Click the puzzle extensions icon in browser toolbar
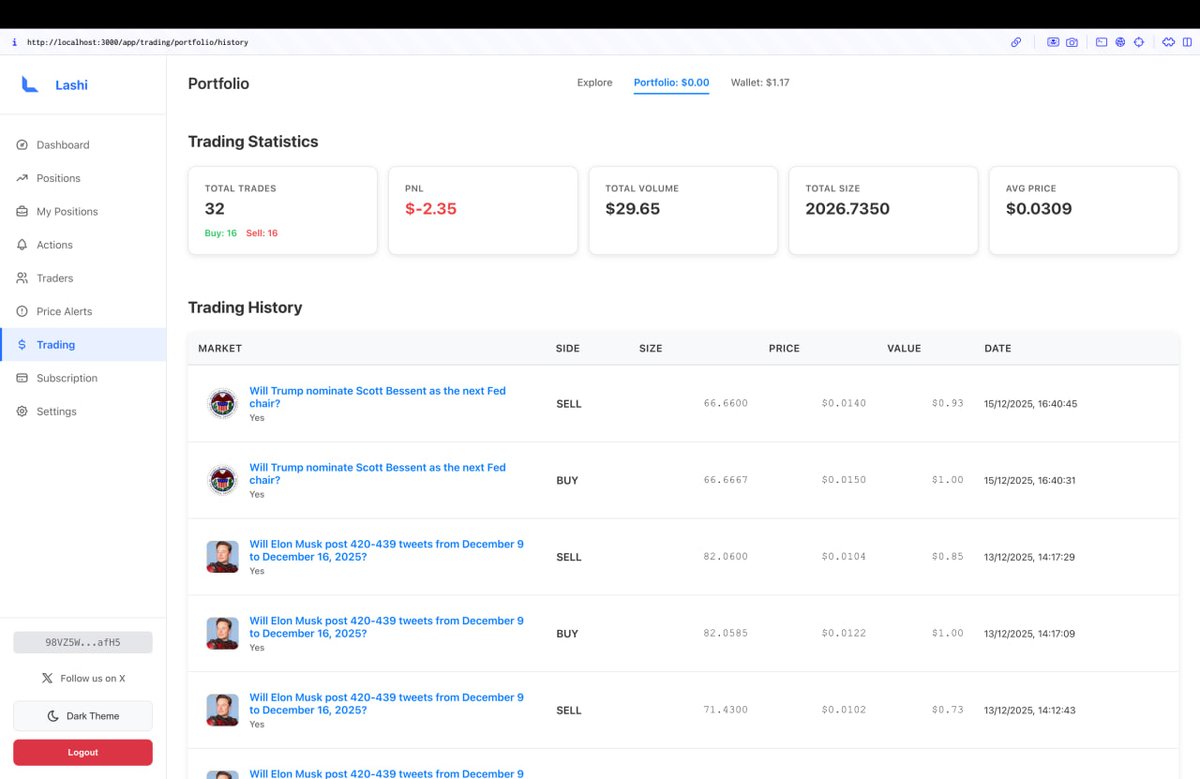The image size is (1200, 779). (x=1168, y=42)
